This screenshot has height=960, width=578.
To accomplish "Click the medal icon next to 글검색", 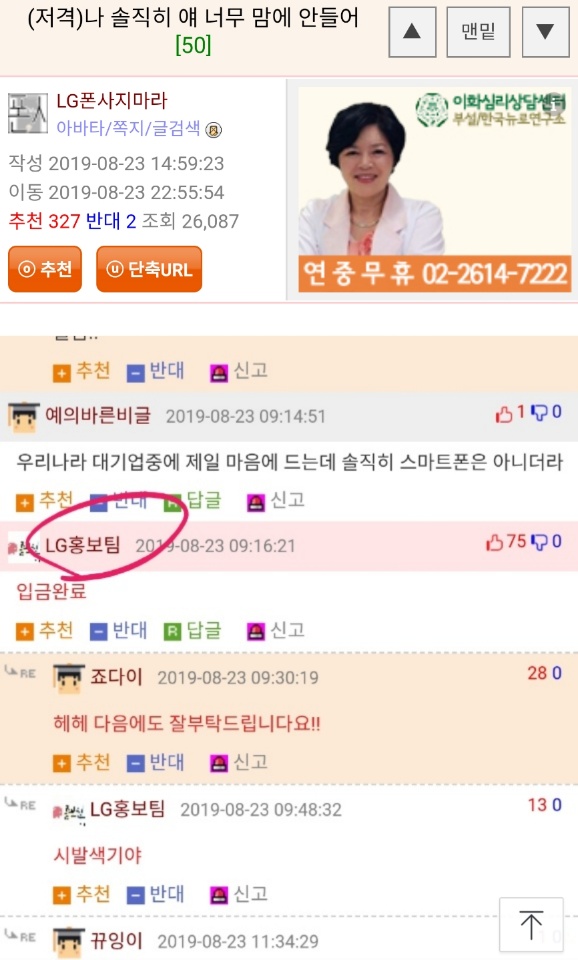I will pyautogui.click(x=213, y=130).
